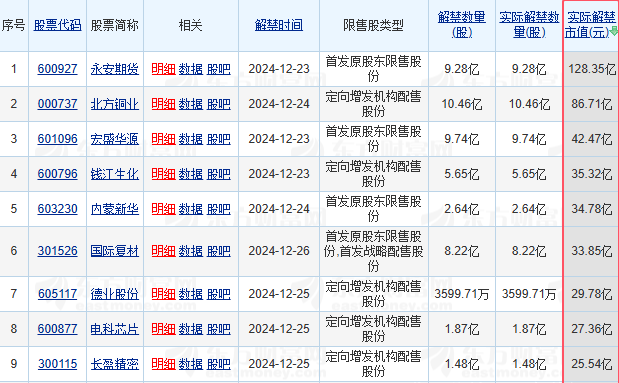Open 股吧 for 电科芯片 row
Screen dimensions: 619x383
pos(219,329)
